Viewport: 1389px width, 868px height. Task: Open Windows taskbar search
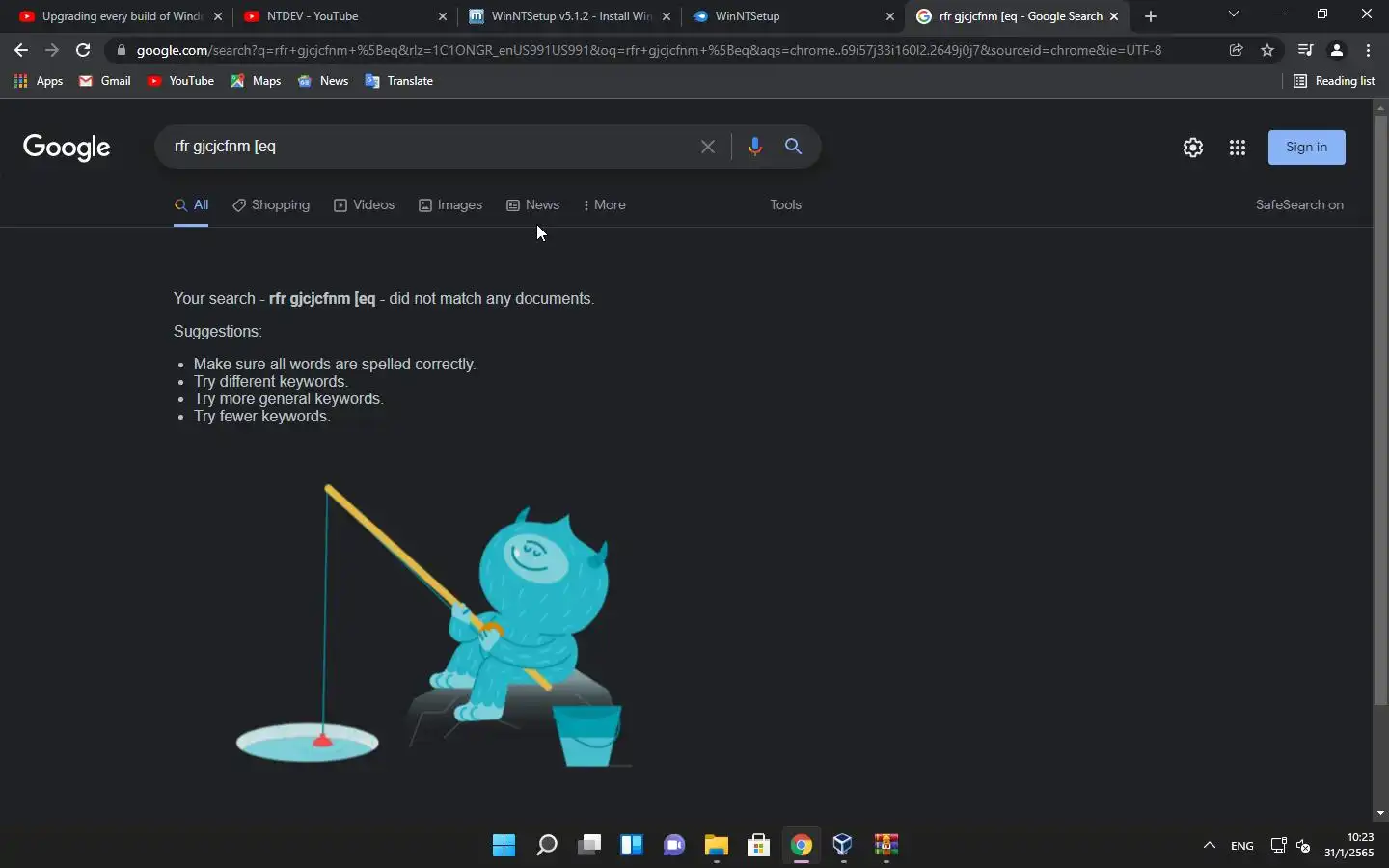(x=546, y=846)
